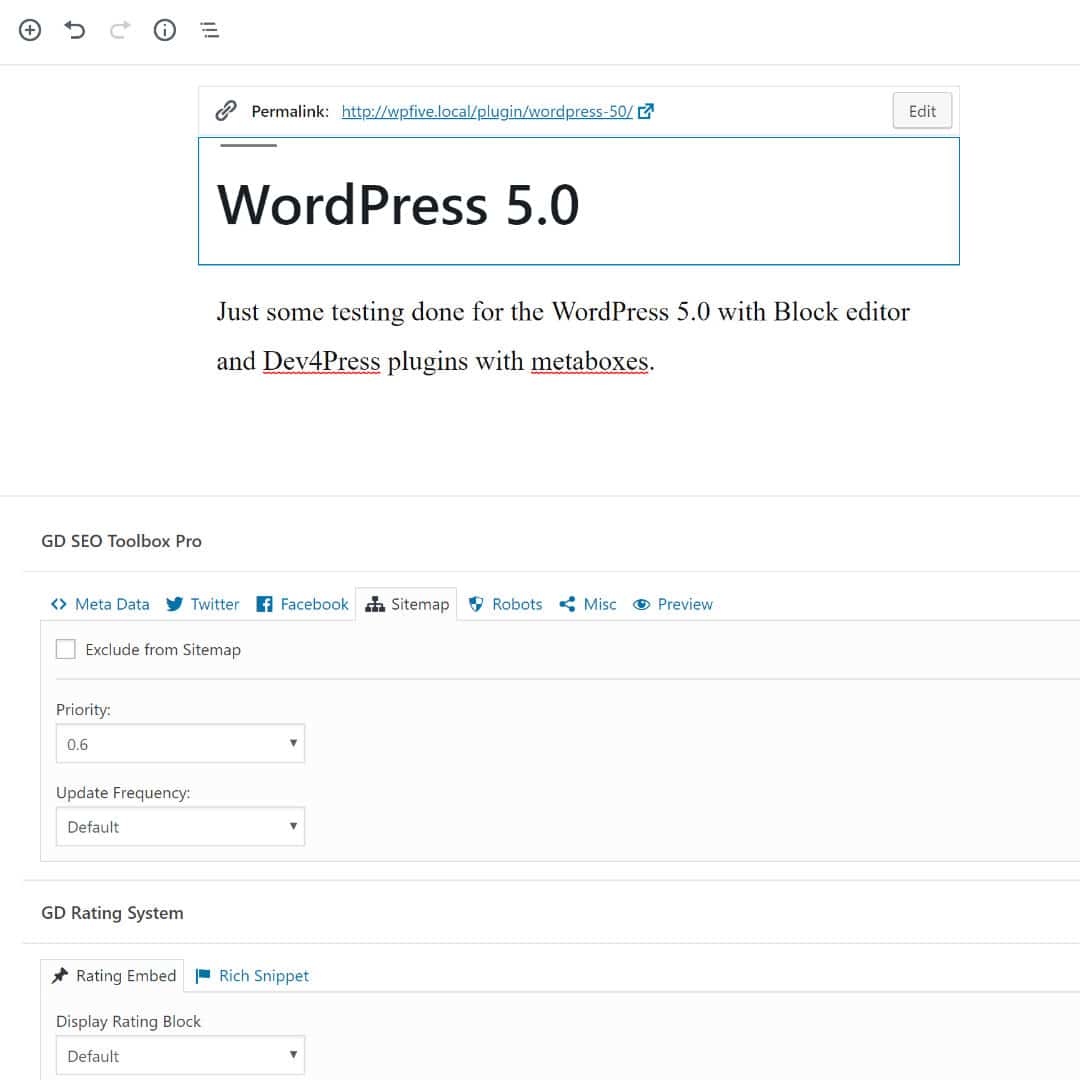The image size is (1080, 1080).
Task: Click the Update Frequency: label
Action: pyautogui.click(x=123, y=793)
